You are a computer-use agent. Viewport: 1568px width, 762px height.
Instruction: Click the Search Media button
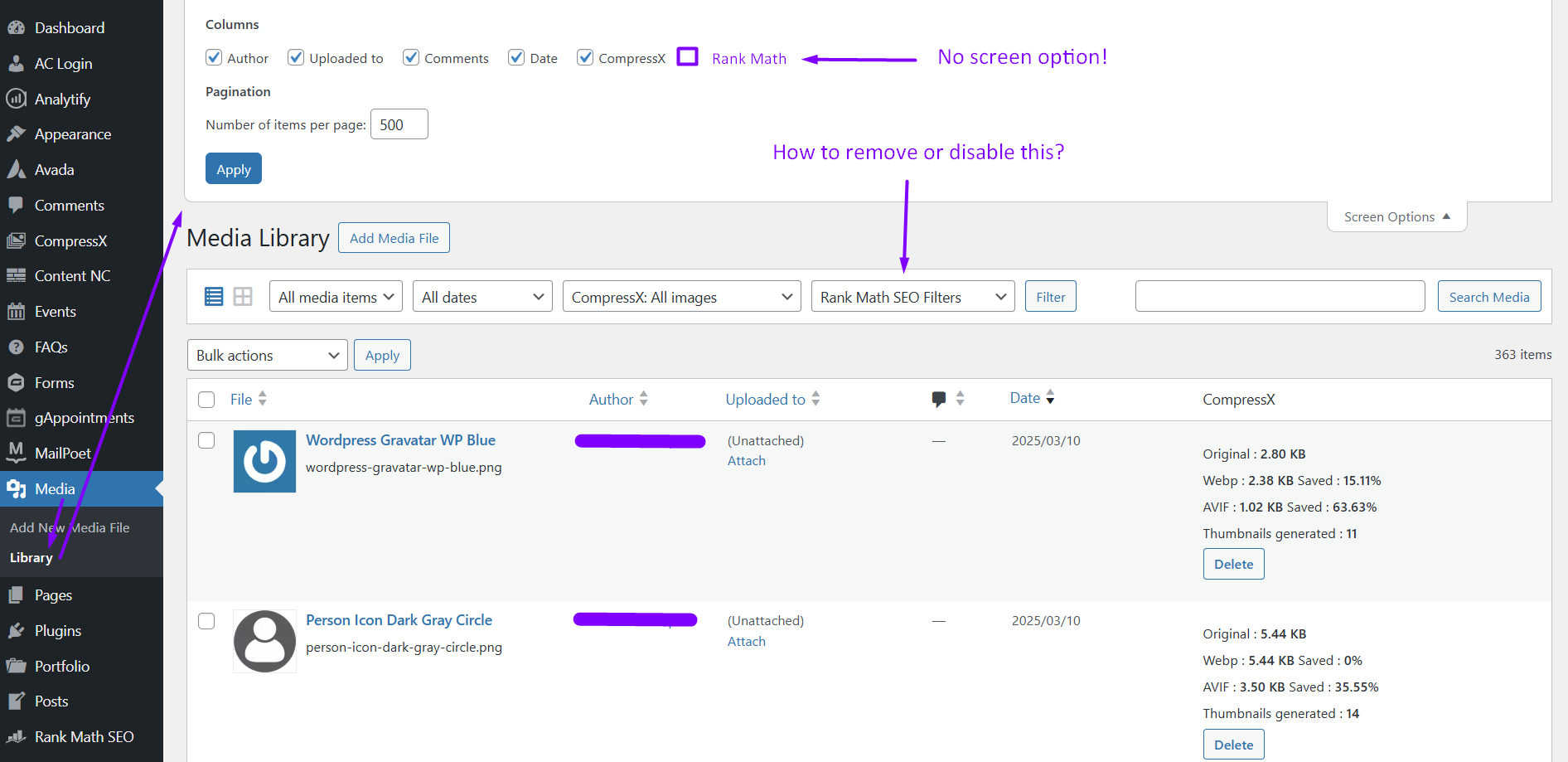coord(1489,297)
